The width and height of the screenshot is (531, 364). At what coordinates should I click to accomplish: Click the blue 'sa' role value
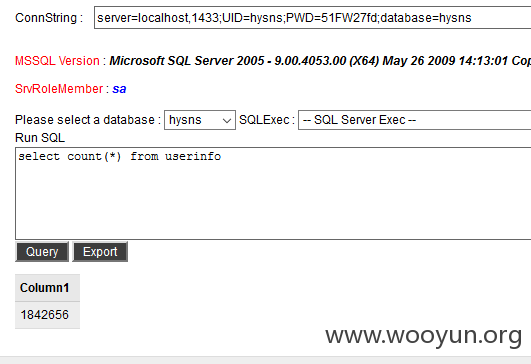[119, 89]
